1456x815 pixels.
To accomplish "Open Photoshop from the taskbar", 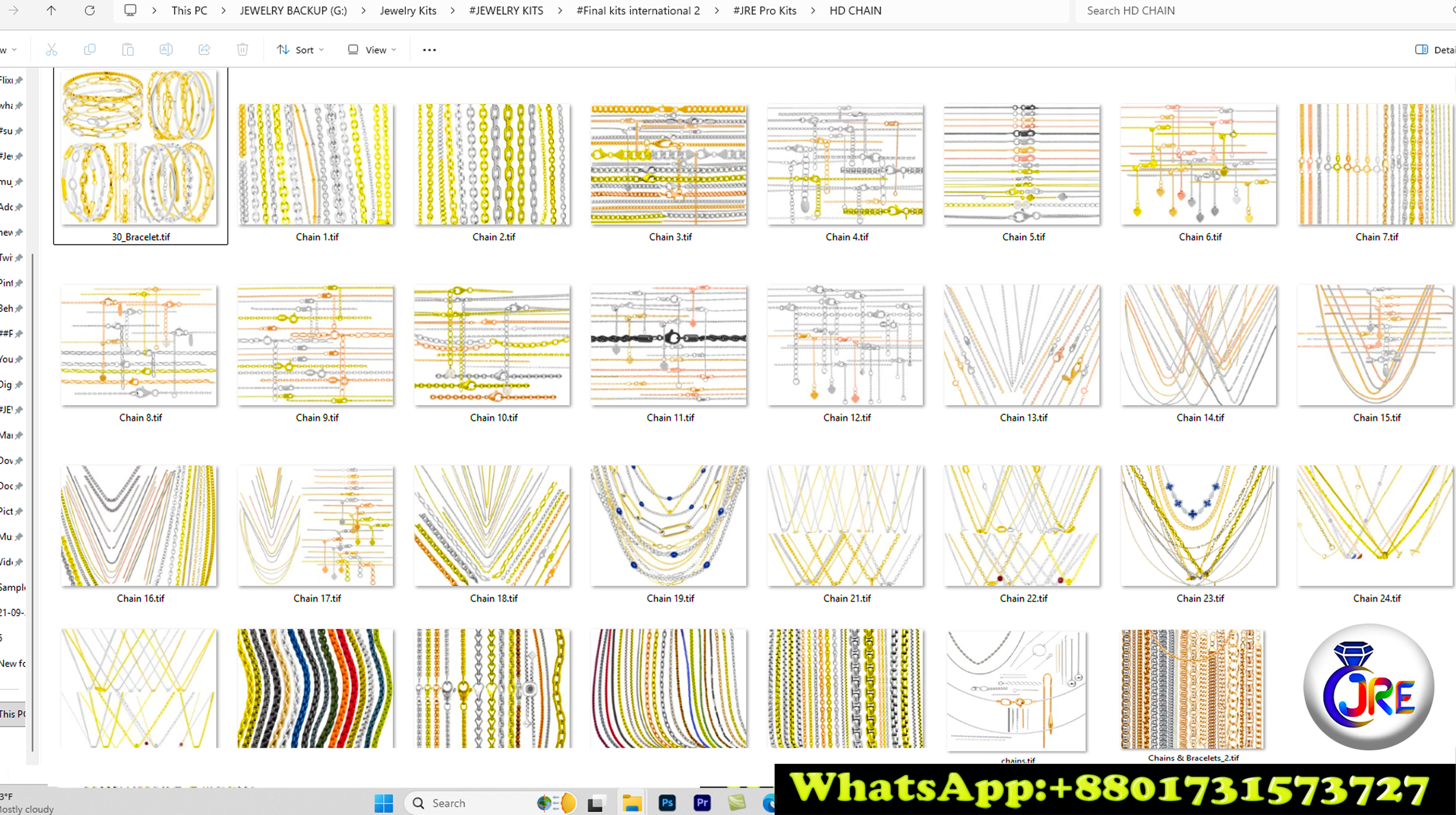I will (x=667, y=803).
